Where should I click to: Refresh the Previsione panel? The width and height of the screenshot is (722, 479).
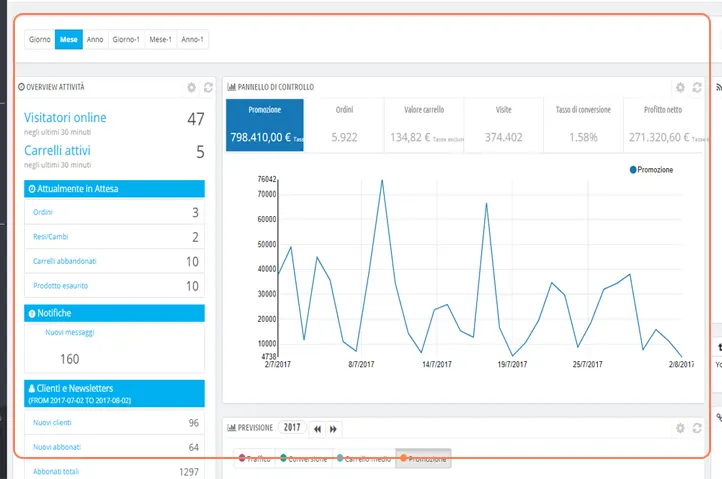coord(697,428)
